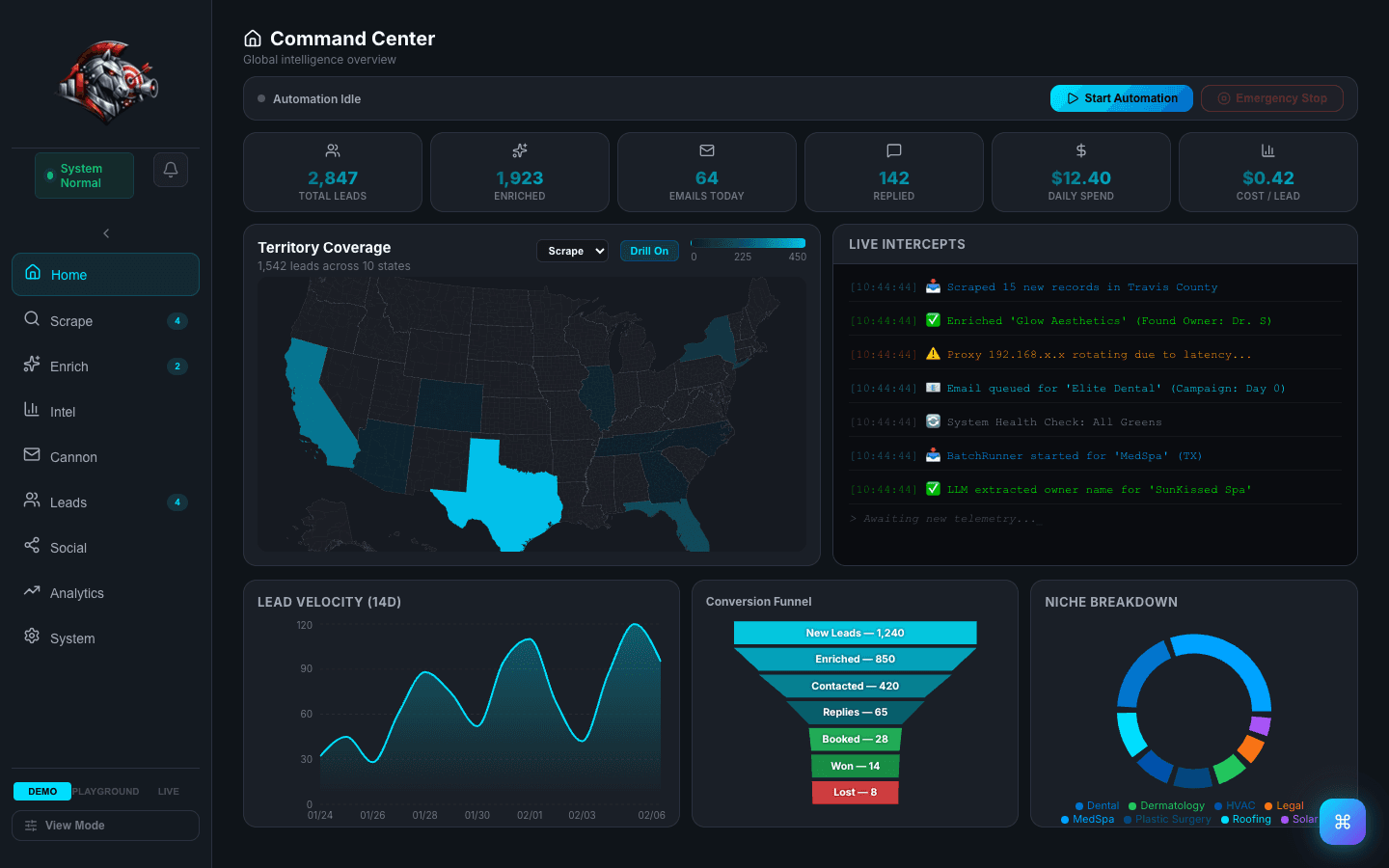The image size is (1389, 868).
Task: Click the inbox icon on BatchRunner 'MedSpa' entry
Action: [933, 455]
